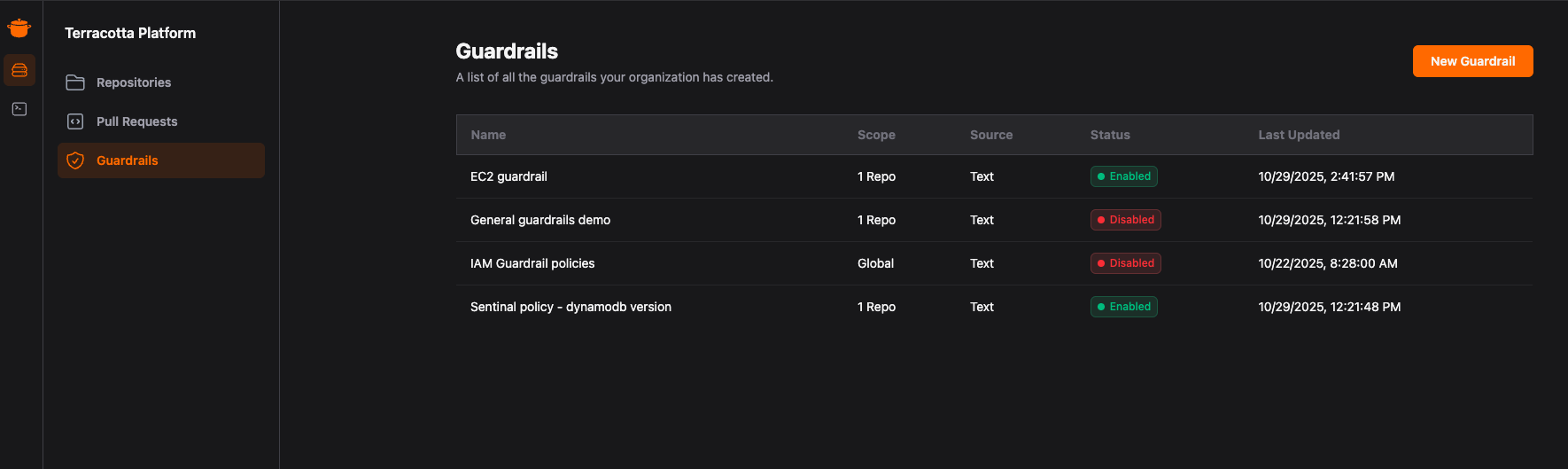The image size is (1568, 469).
Task: Select IAM Guardrail policies row
Action: click(532, 263)
